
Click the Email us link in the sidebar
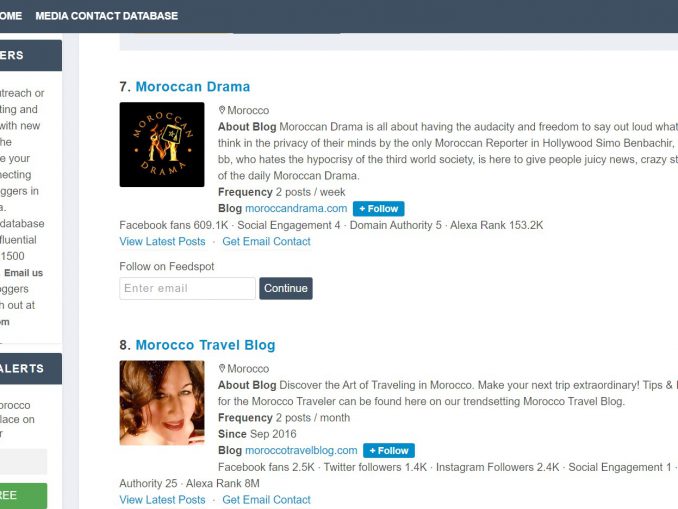(x=23, y=273)
